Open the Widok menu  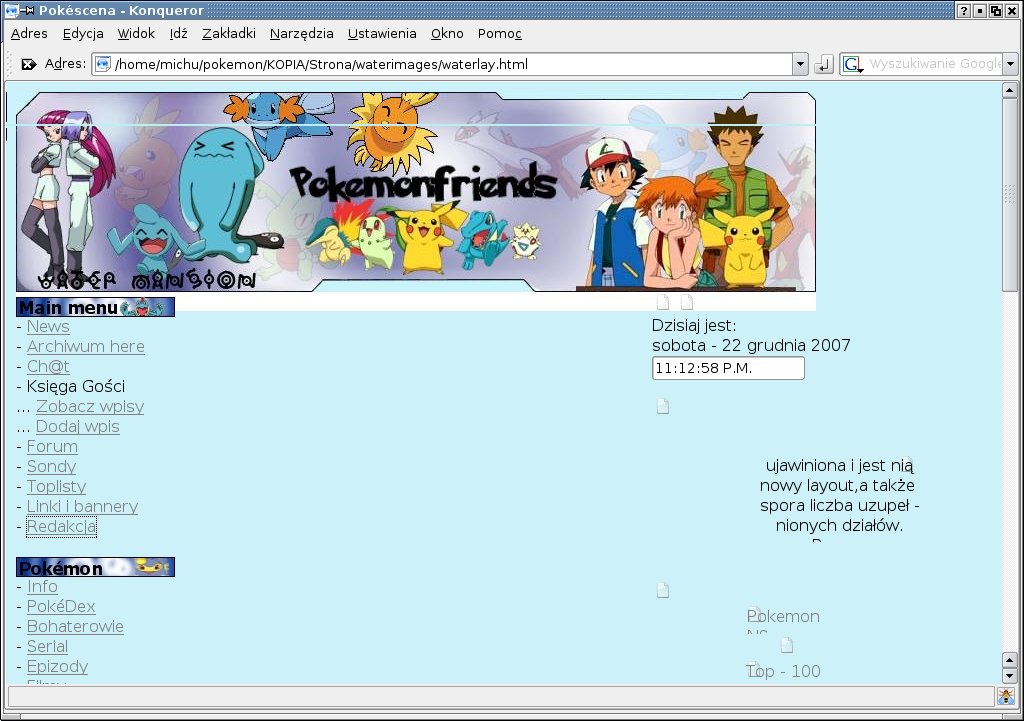point(136,33)
